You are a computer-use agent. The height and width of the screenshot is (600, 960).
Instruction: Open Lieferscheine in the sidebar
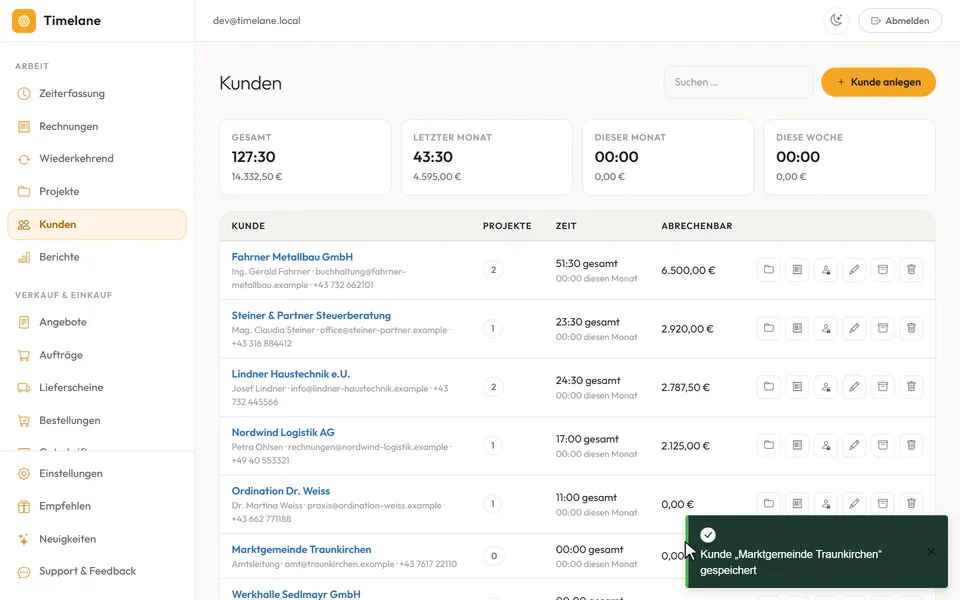click(97, 388)
